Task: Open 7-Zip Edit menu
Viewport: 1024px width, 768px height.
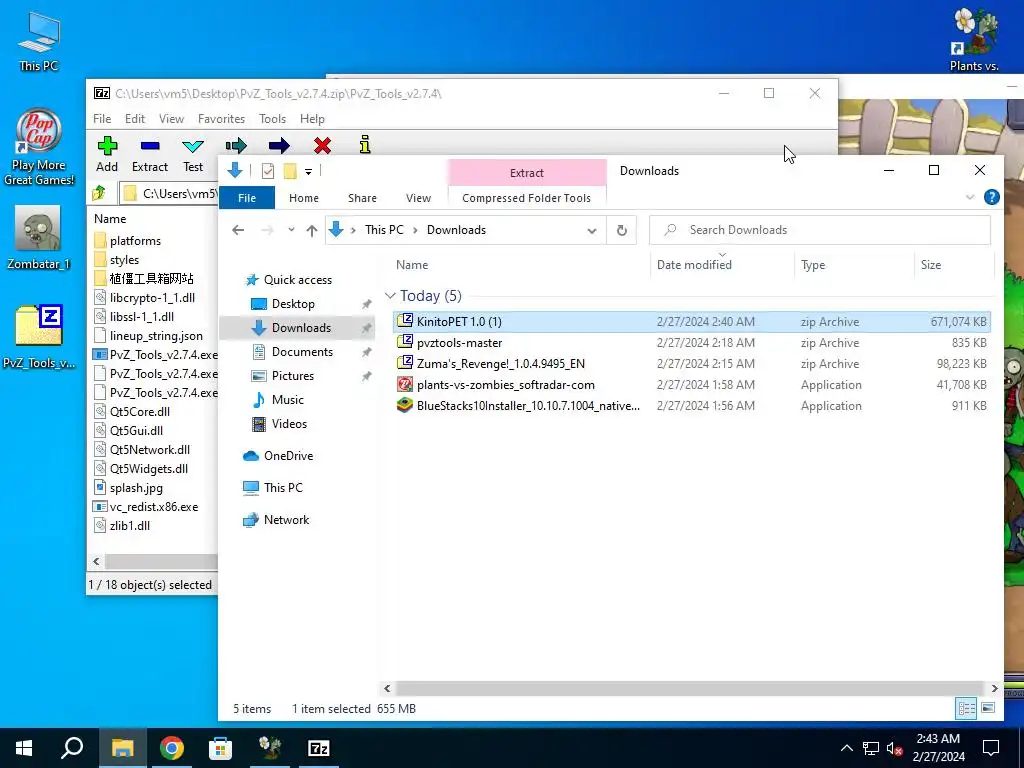Action: 135,119
